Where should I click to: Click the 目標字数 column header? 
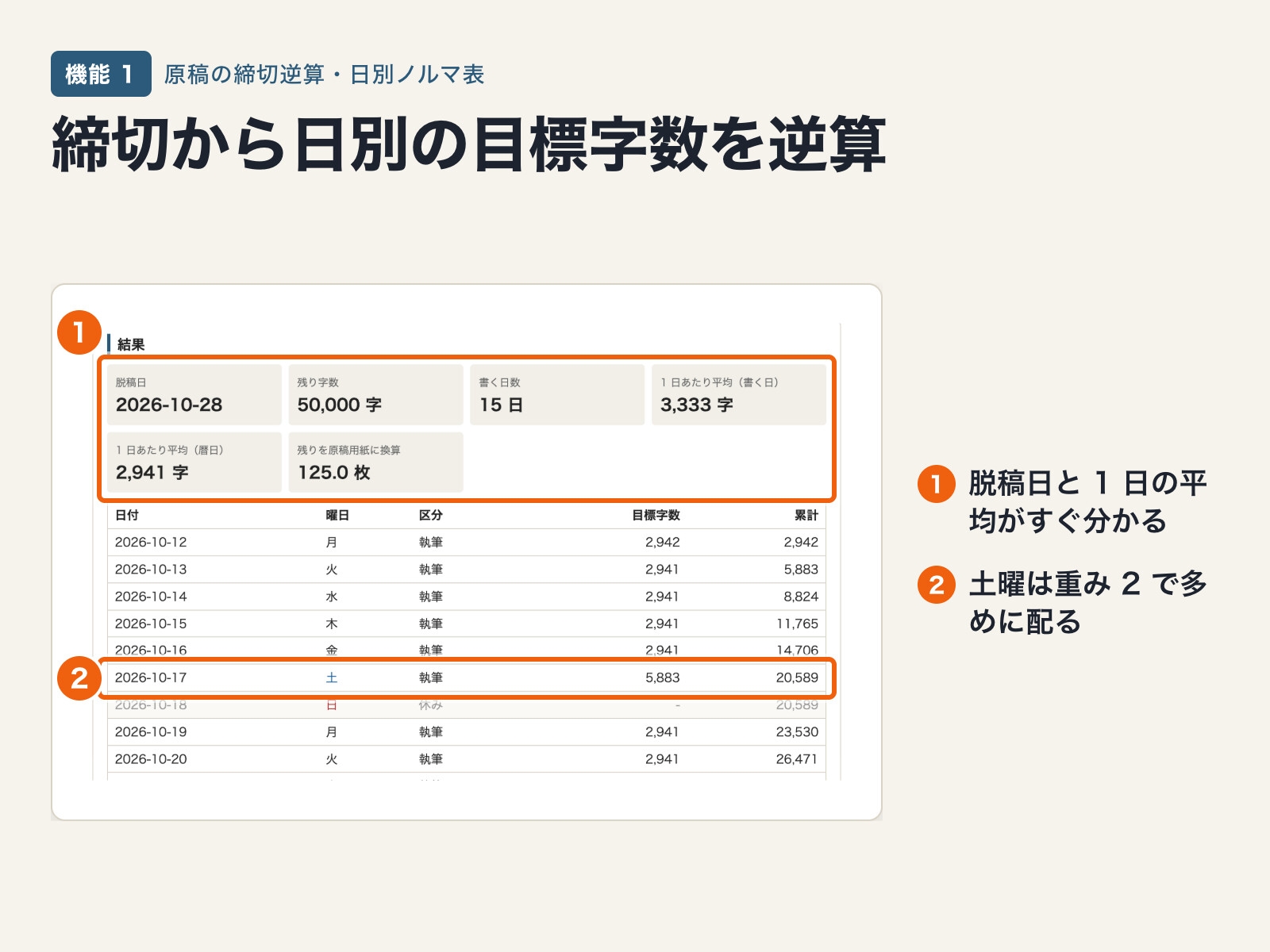[x=656, y=516]
